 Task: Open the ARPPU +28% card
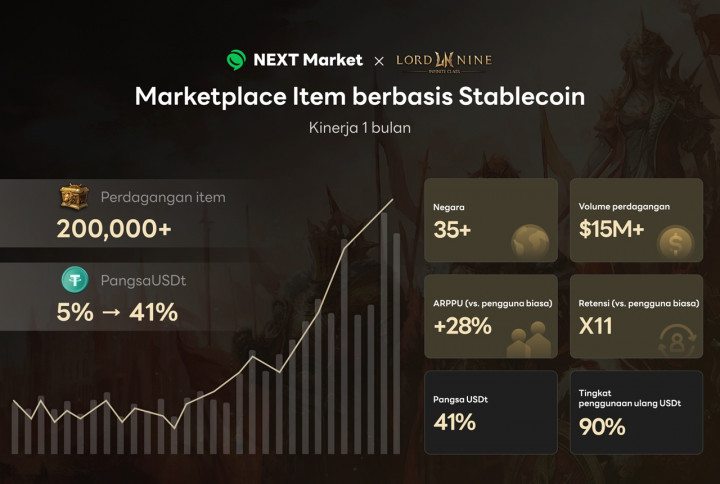point(491,315)
